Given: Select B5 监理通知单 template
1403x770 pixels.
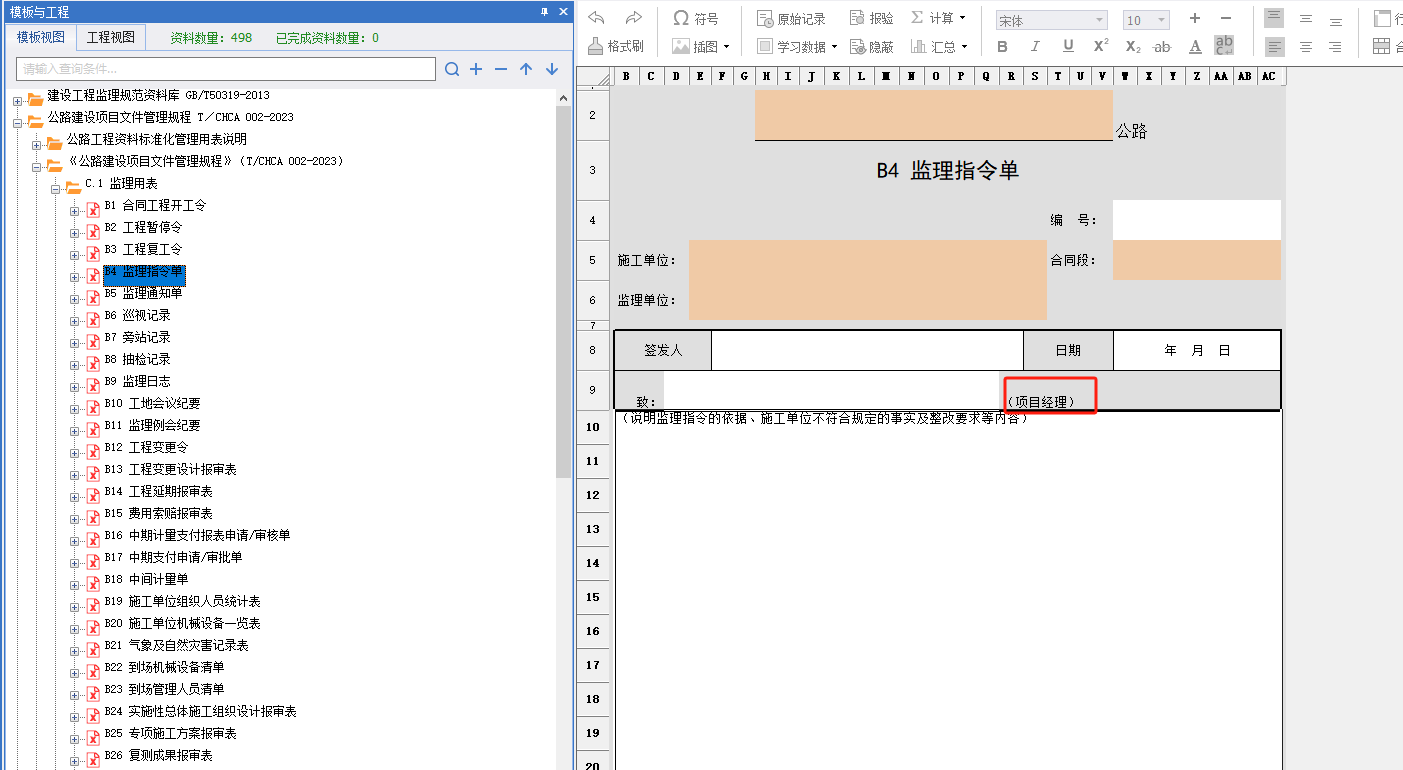Looking at the screenshot, I should point(143,293).
